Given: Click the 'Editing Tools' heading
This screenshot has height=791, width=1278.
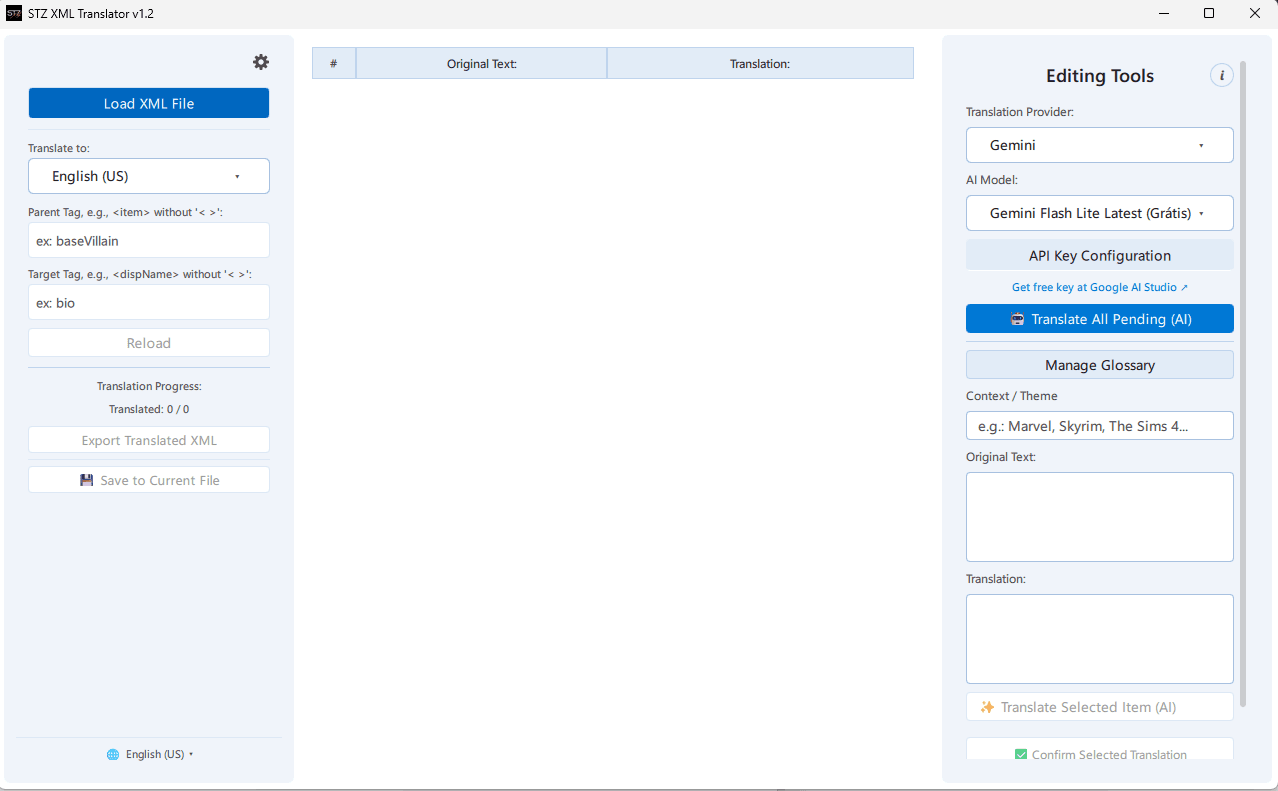Looking at the screenshot, I should pyautogui.click(x=1099, y=76).
